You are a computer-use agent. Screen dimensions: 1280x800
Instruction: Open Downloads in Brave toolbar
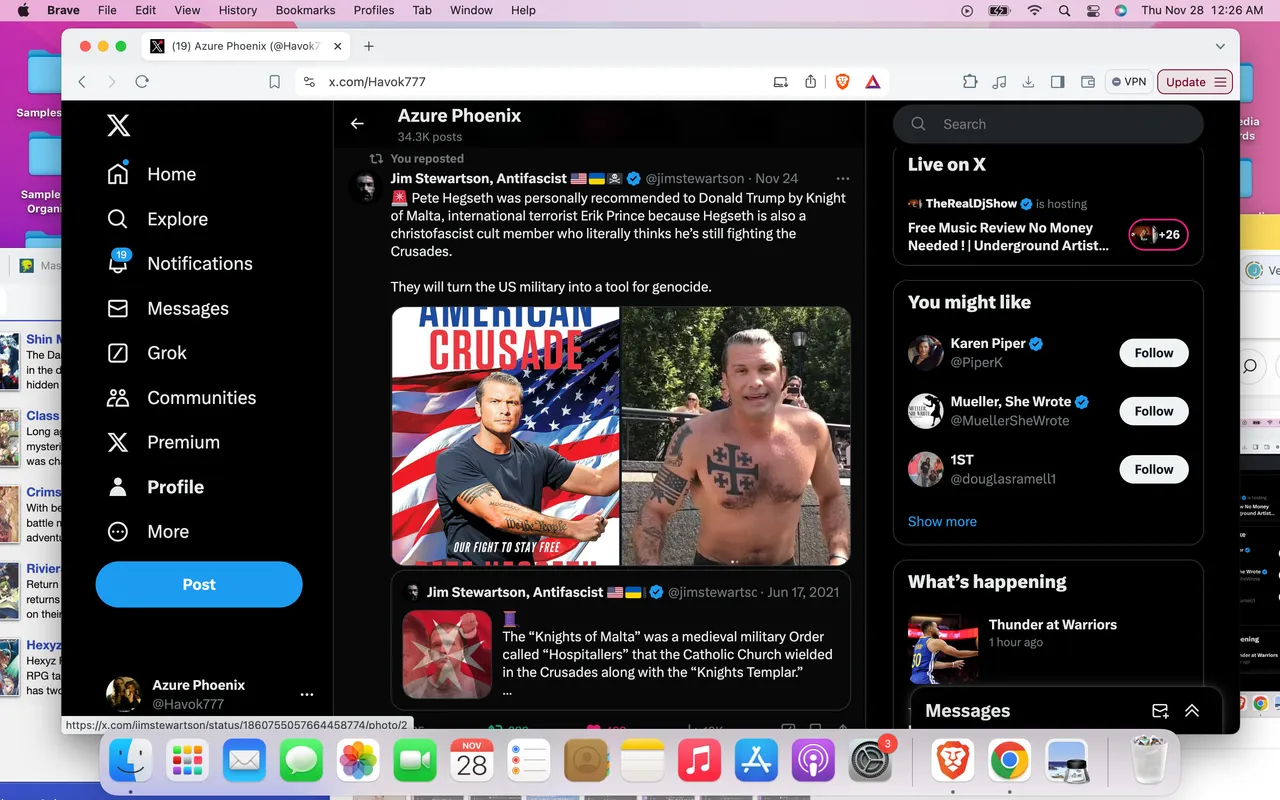pyautogui.click(x=1028, y=82)
